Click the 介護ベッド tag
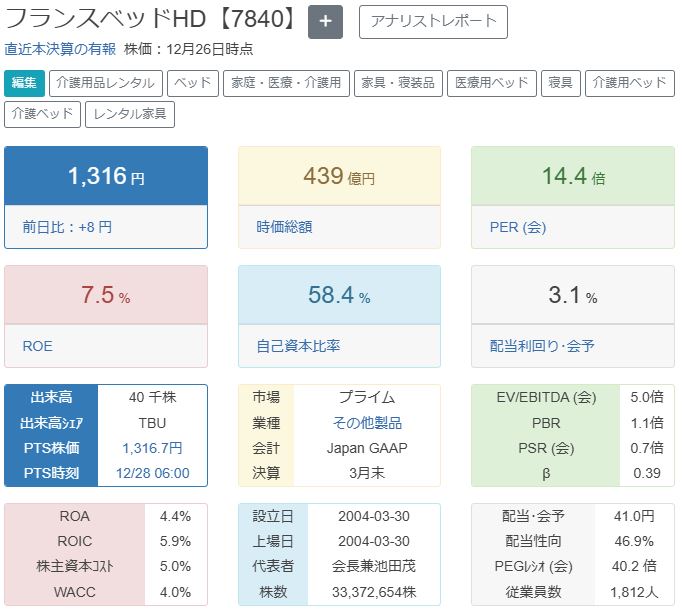 coord(43,114)
